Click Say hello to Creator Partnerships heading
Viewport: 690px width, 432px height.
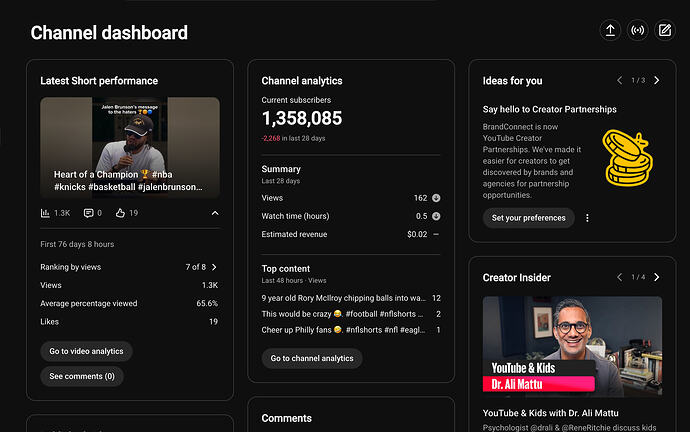pos(550,109)
